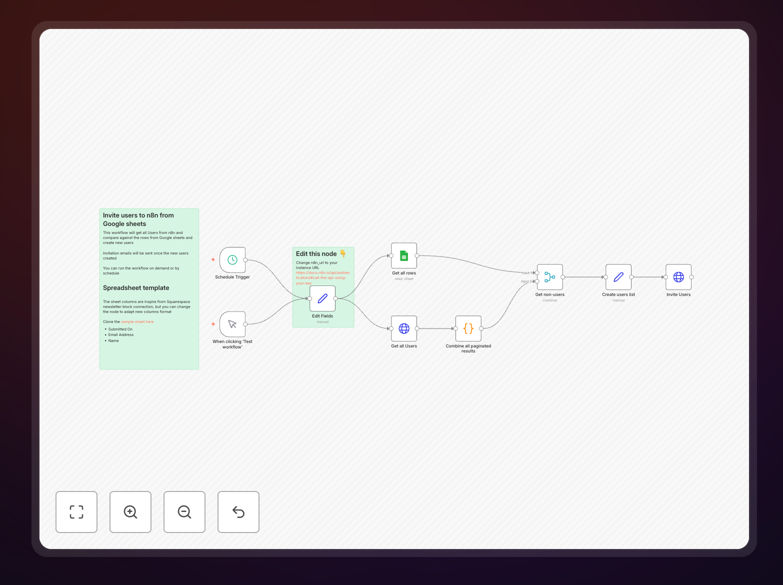Select the 'Invite users to n8n from Google sheets' heading
Viewport: 783px width, 585px height.
point(138,219)
